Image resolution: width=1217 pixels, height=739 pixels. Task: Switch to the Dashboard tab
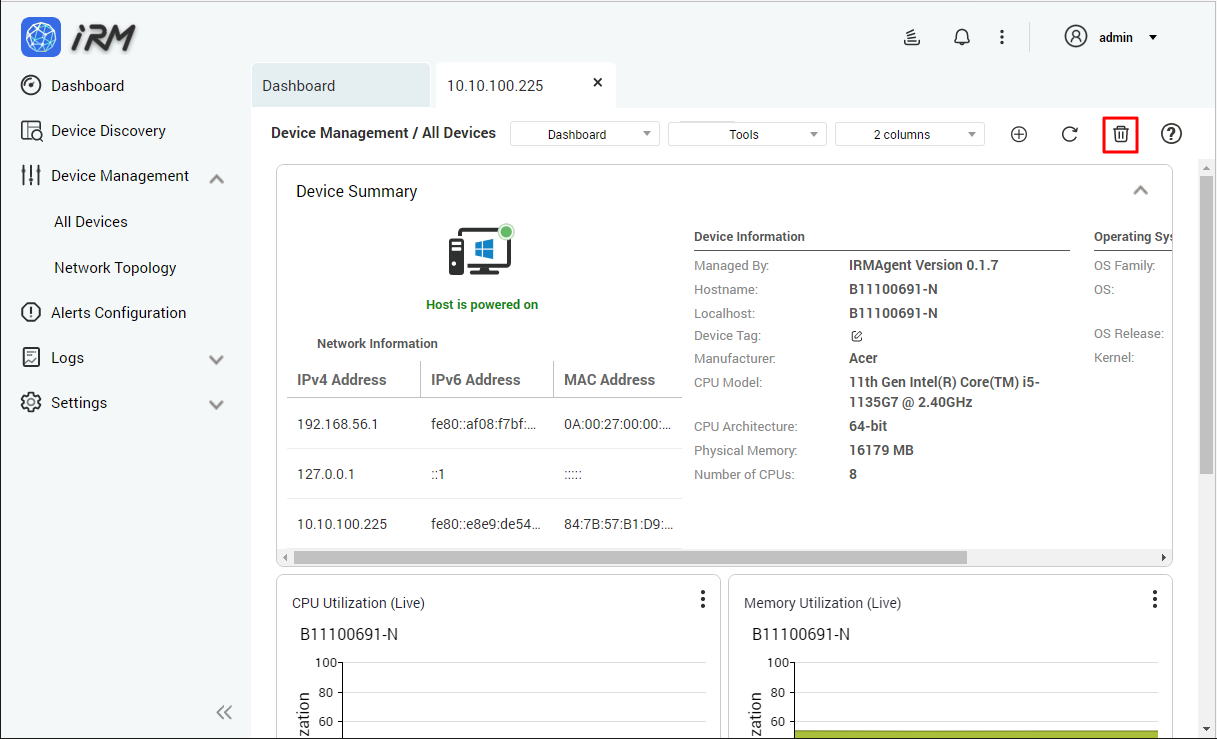pyautogui.click(x=340, y=85)
